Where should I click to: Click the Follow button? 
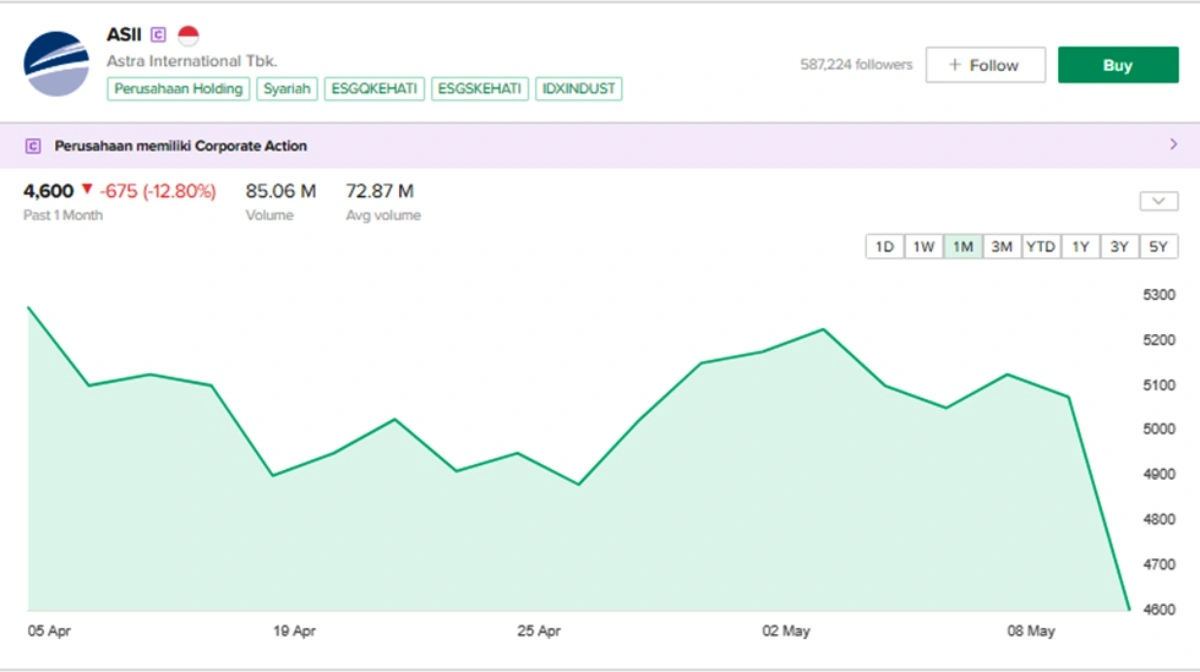pyautogui.click(x=985, y=65)
